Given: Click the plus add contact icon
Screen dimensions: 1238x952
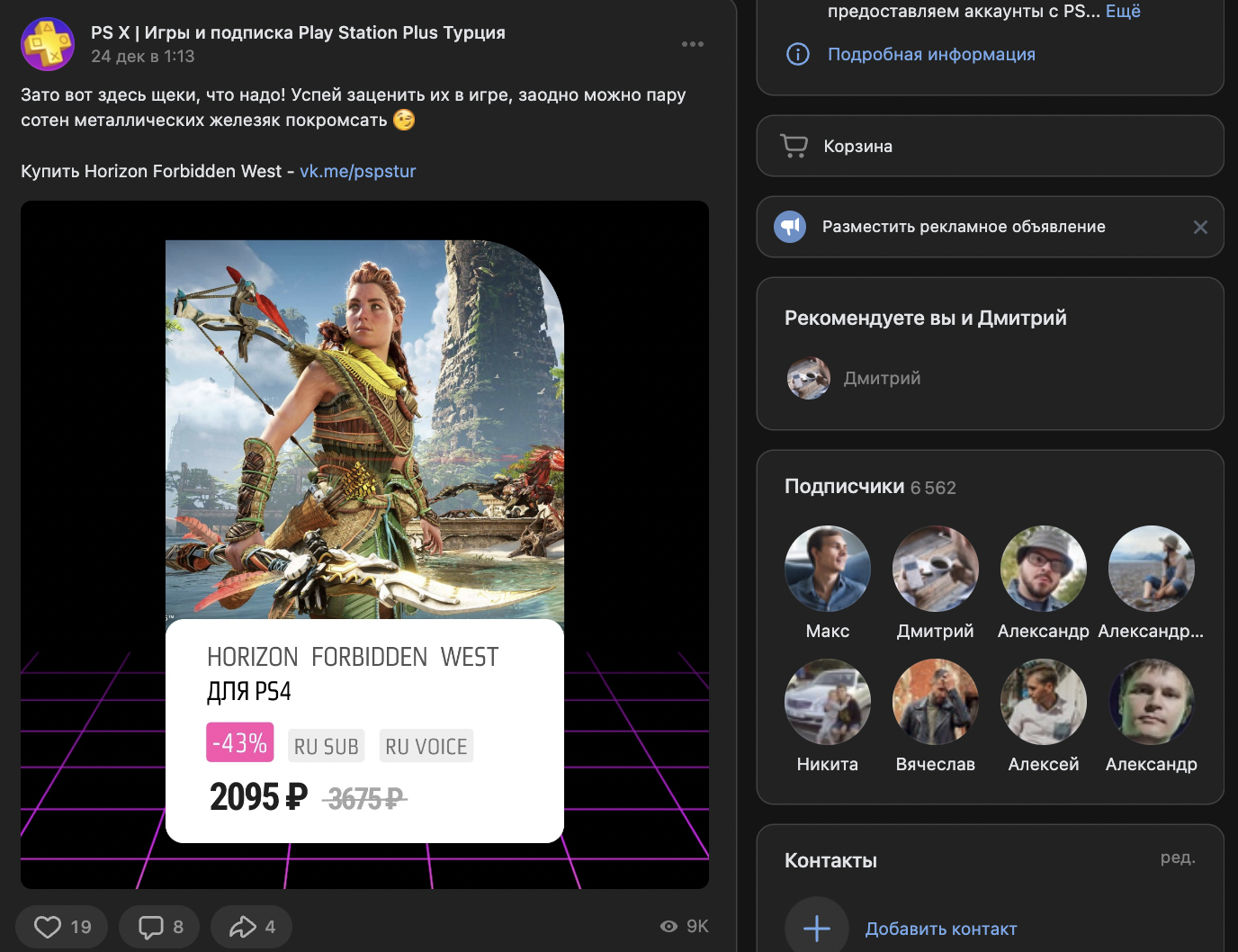Looking at the screenshot, I should [817, 929].
